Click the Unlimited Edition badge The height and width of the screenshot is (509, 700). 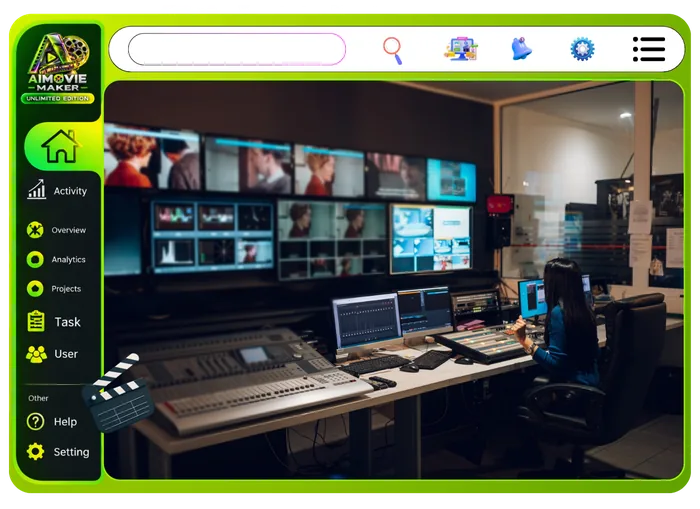pos(58,98)
